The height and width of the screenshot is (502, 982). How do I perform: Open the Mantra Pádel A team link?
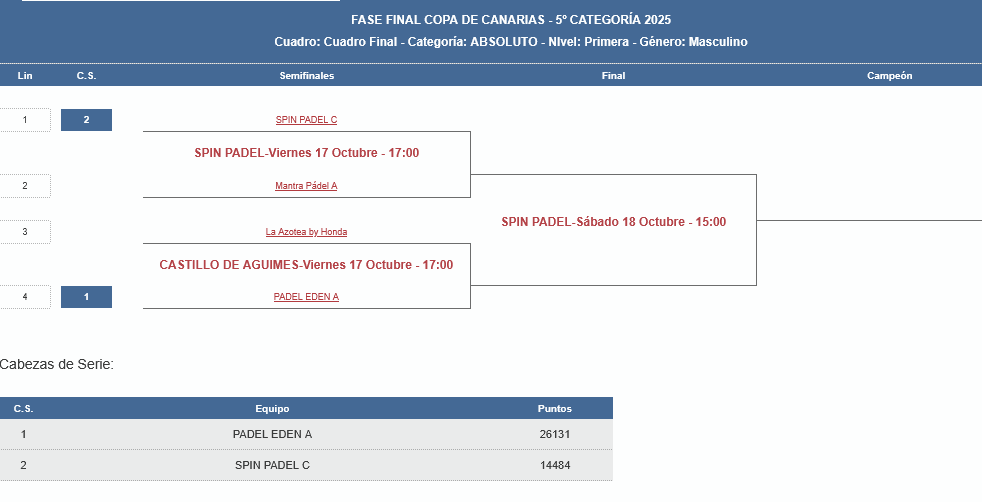[306, 186]
